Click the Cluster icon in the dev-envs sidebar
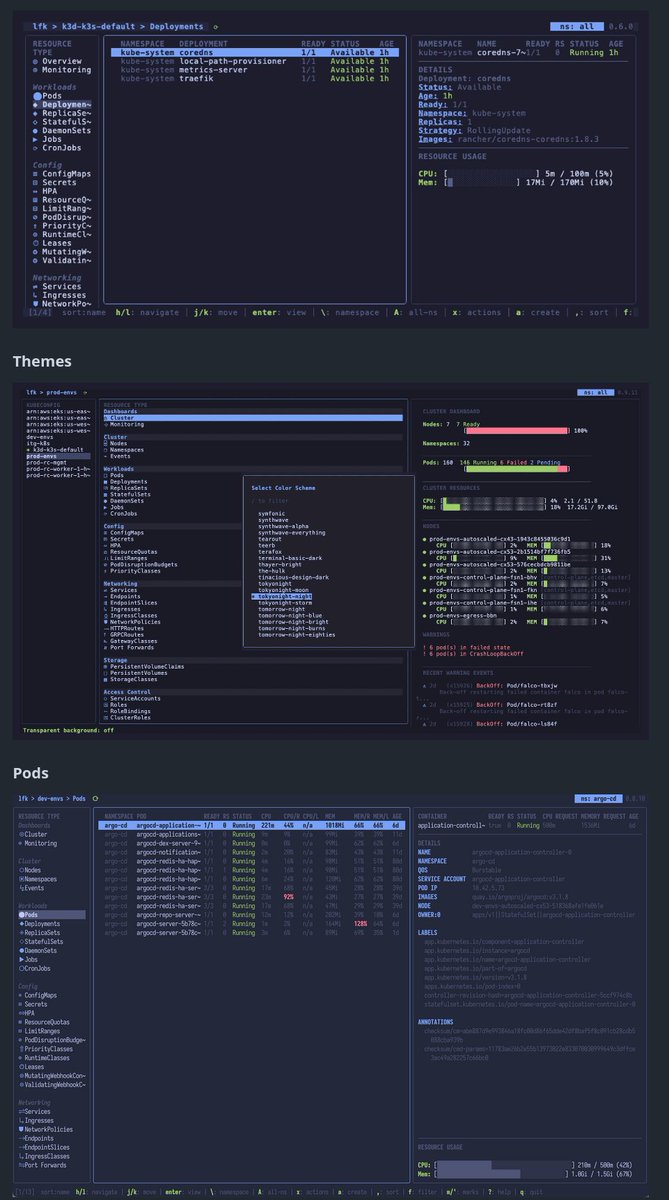669x1200 pixels. 20,833
